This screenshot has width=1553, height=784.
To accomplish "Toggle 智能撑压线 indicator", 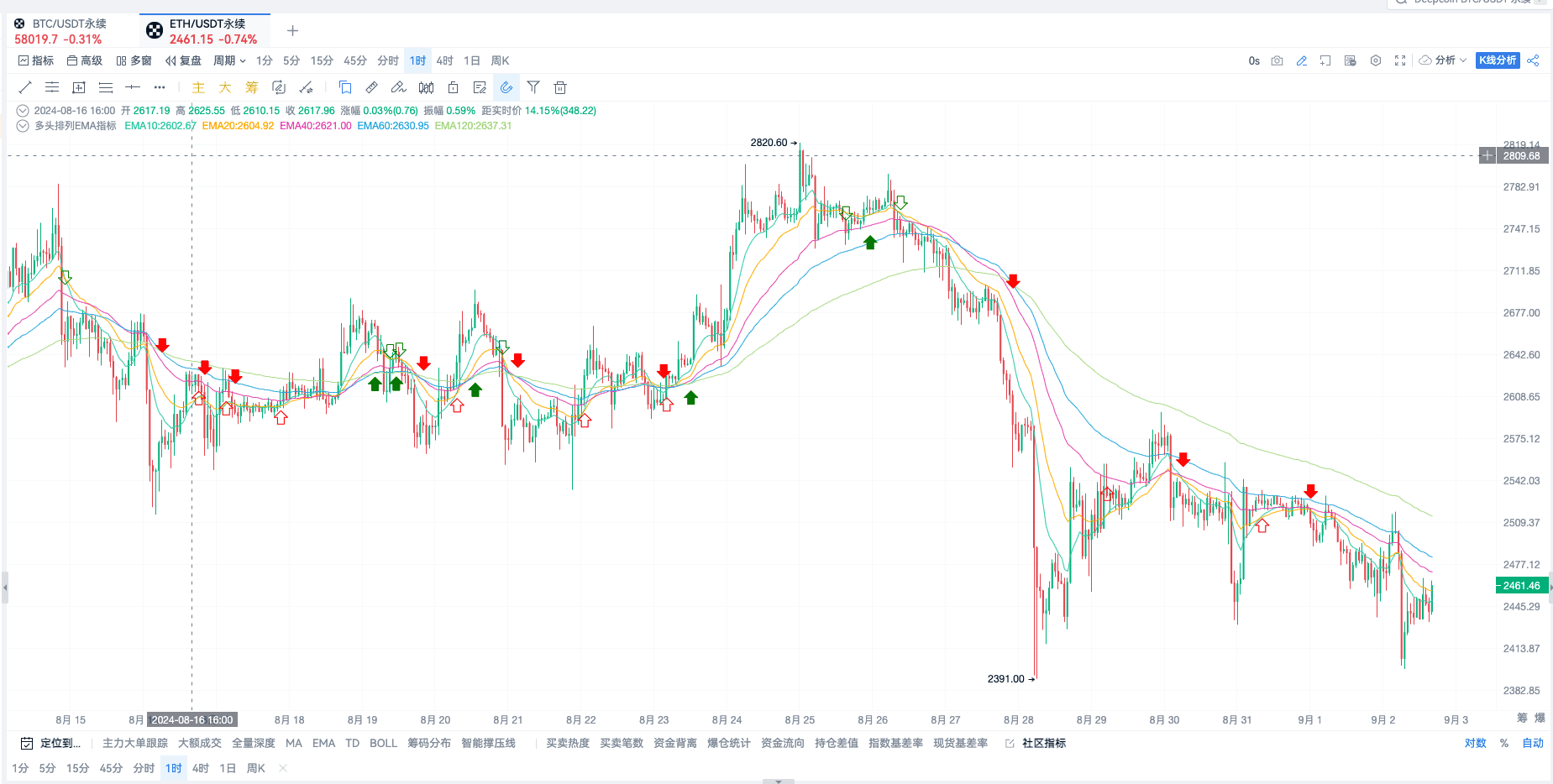I will point(488,743).
